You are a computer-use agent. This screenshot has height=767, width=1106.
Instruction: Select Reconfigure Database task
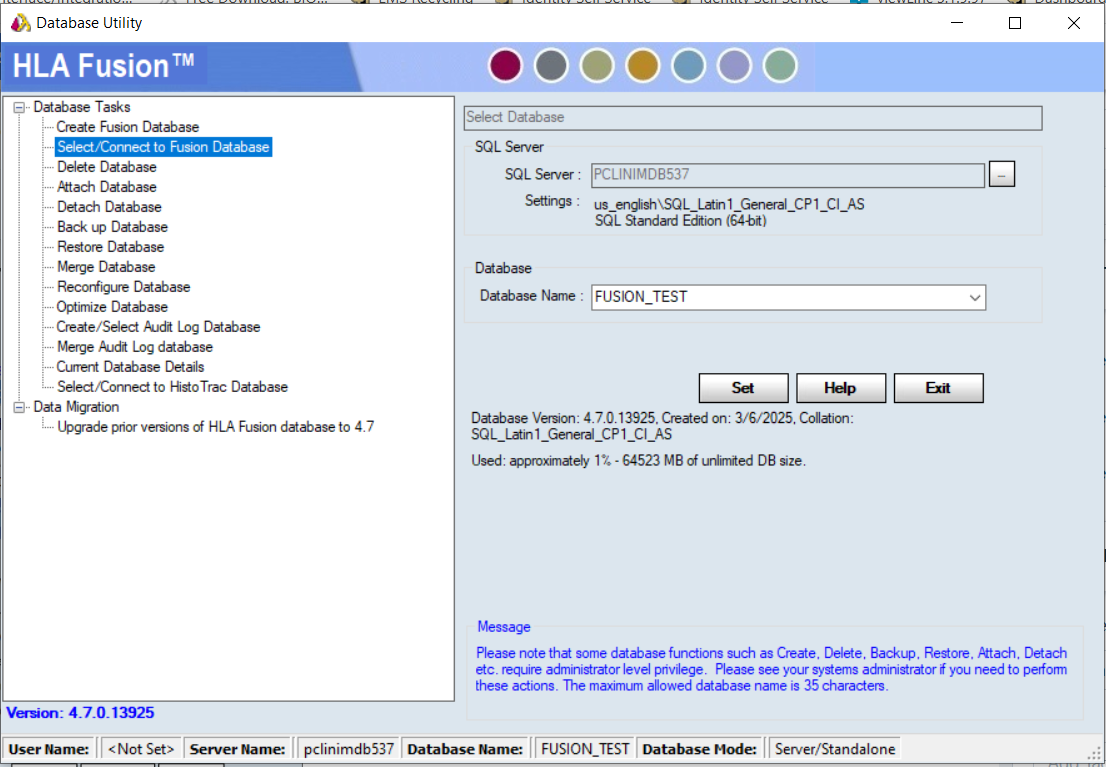[124, 287]
